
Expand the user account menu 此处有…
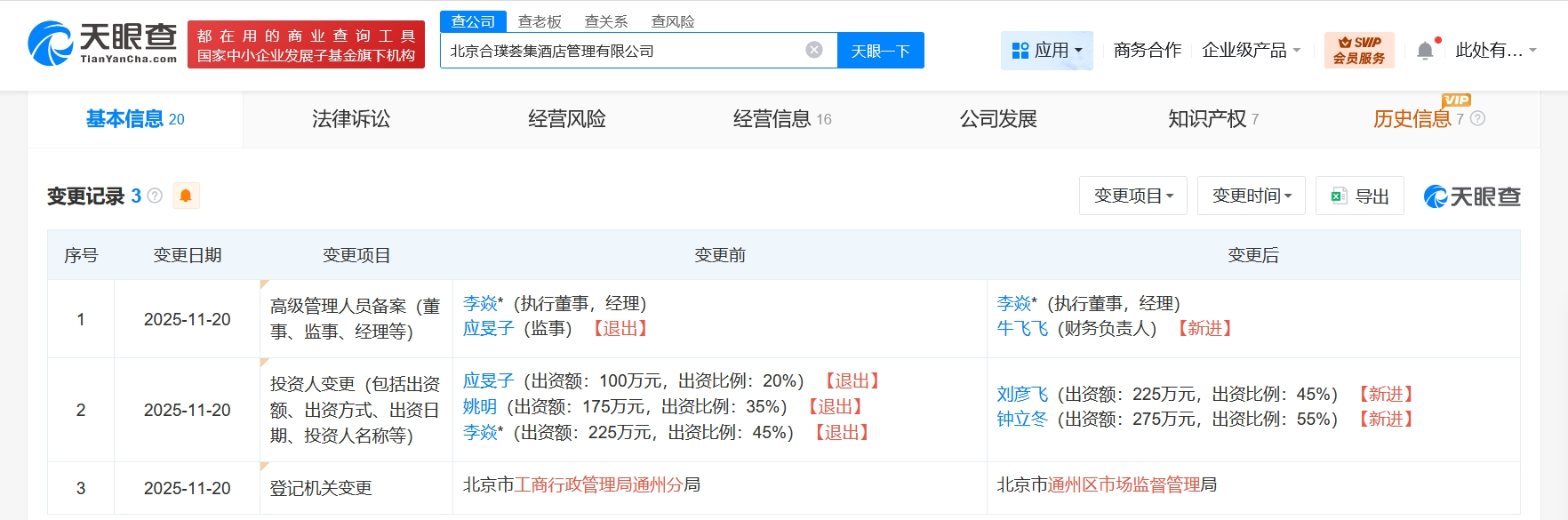(x=1495, y=51)
